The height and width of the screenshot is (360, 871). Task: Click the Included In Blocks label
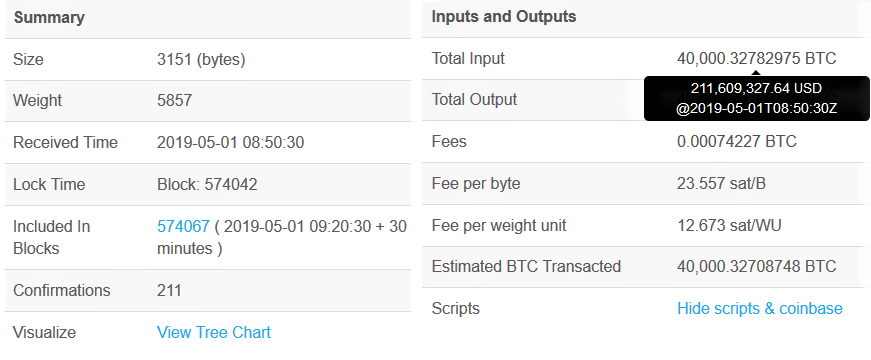pos(52,237)
